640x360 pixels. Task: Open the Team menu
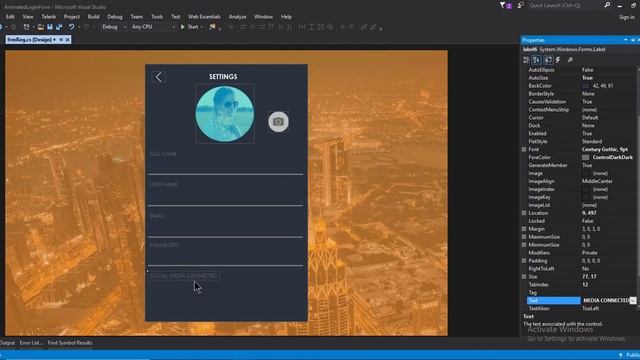(x=137, y=17)
